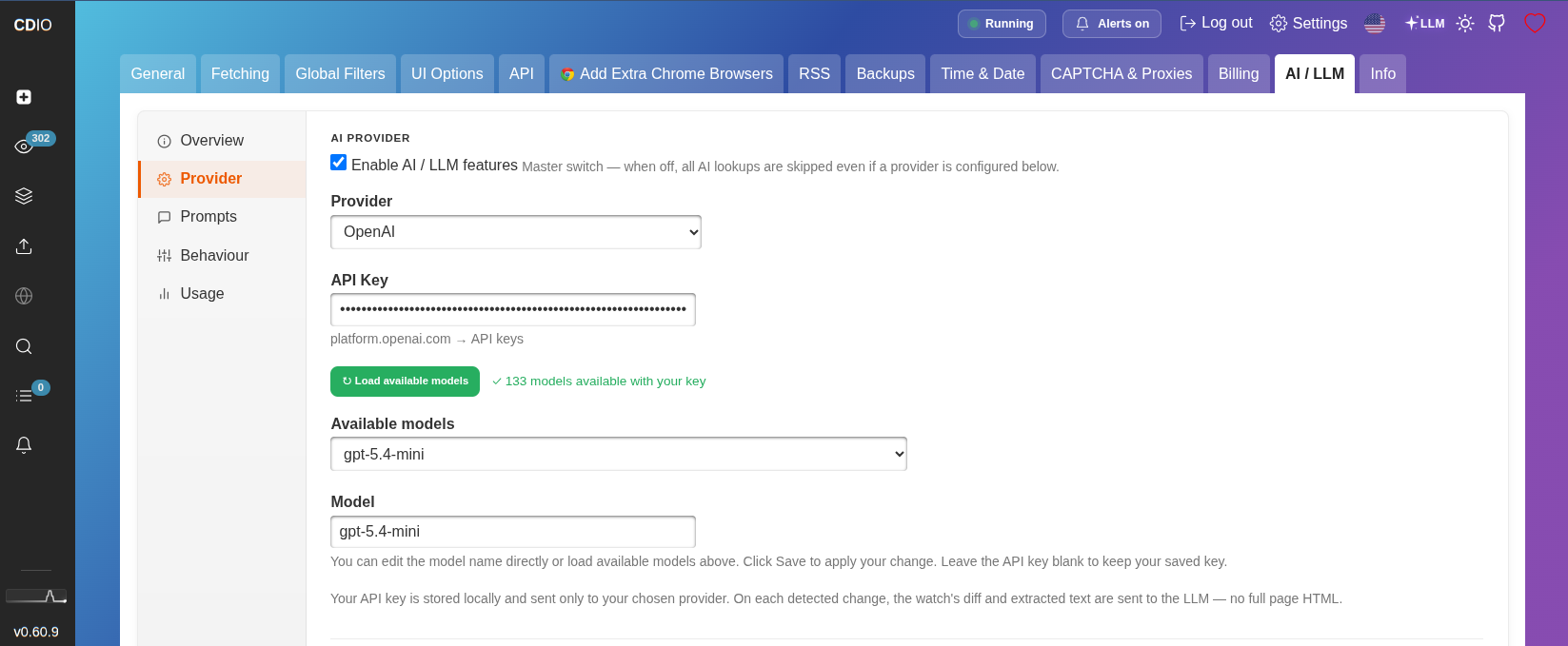Screen dimensions: 1568x646
Task: Open Usage in the side menu
Action: (x=222, y=294)
